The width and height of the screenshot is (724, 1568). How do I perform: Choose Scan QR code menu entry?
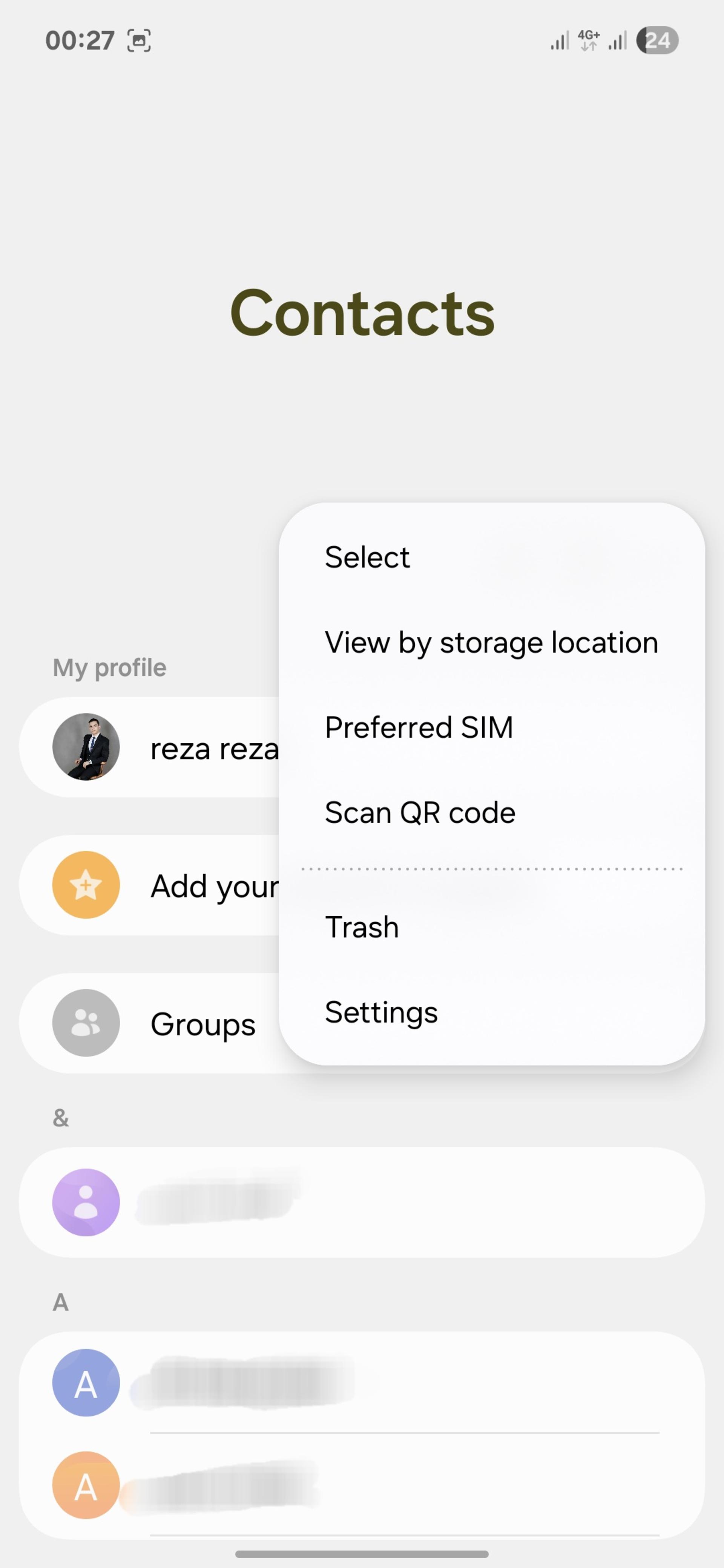420,813
